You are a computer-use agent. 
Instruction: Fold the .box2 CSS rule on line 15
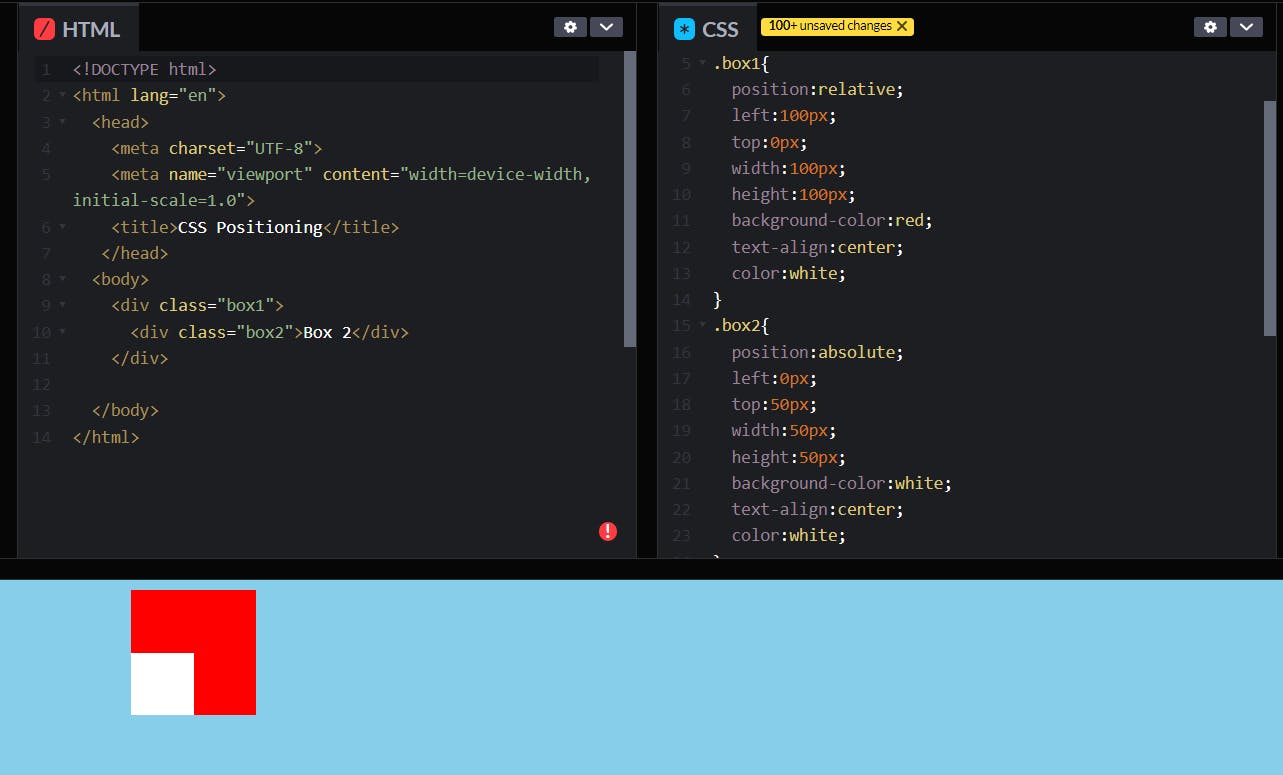pos(703,325)
